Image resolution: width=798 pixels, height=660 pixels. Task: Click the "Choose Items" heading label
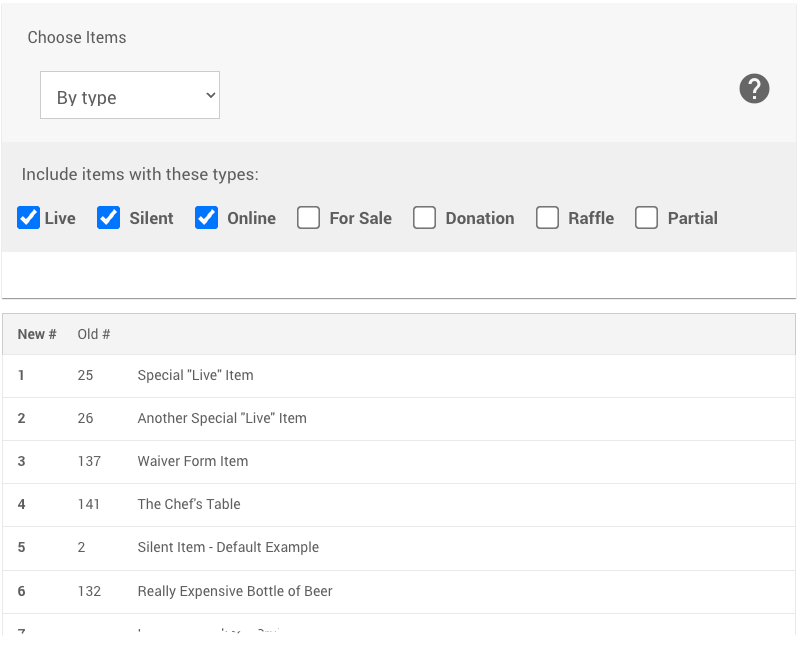pyautogui.click(x=77, y=38)
